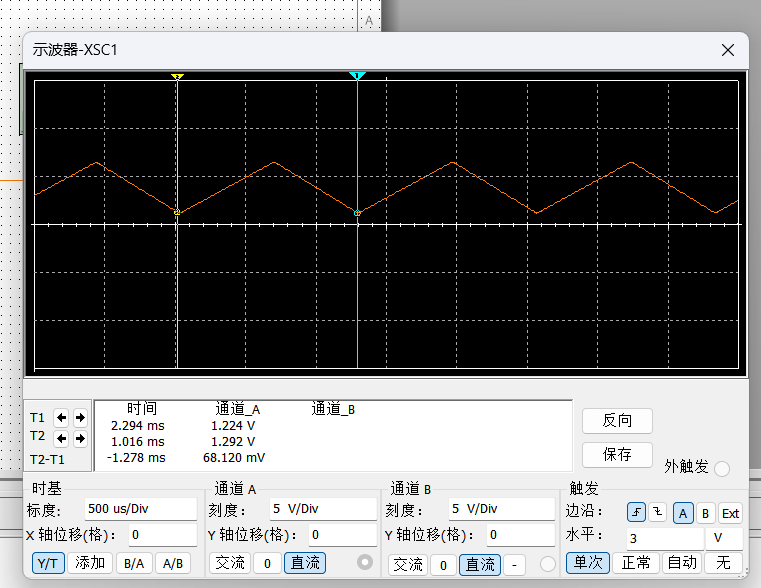Set 通道 A coupling to 交流
Viewport: 761px width, 588px height.
[230, 563]
